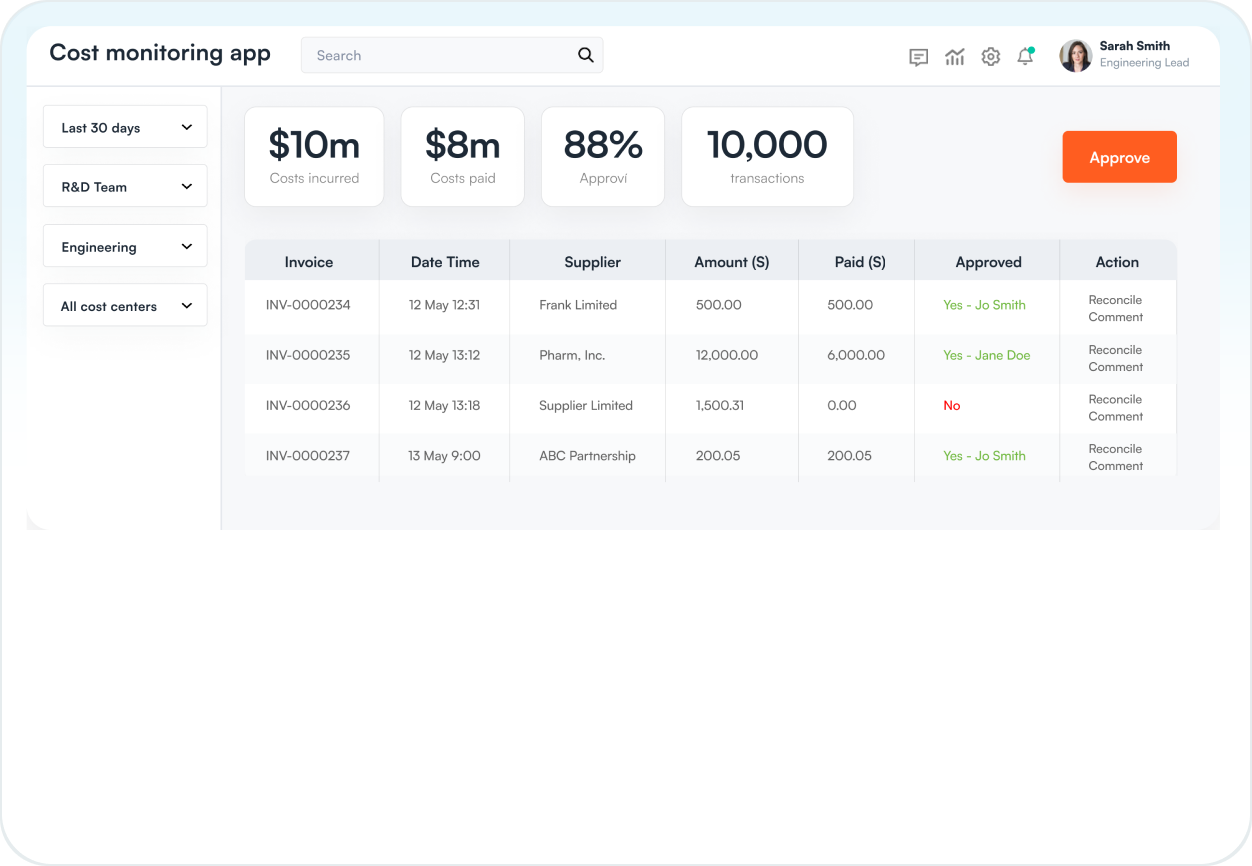Click Comment for invoice INV-0000235
The image size is (1252, 866).
pyautogui.click(x=1115, y=367)
